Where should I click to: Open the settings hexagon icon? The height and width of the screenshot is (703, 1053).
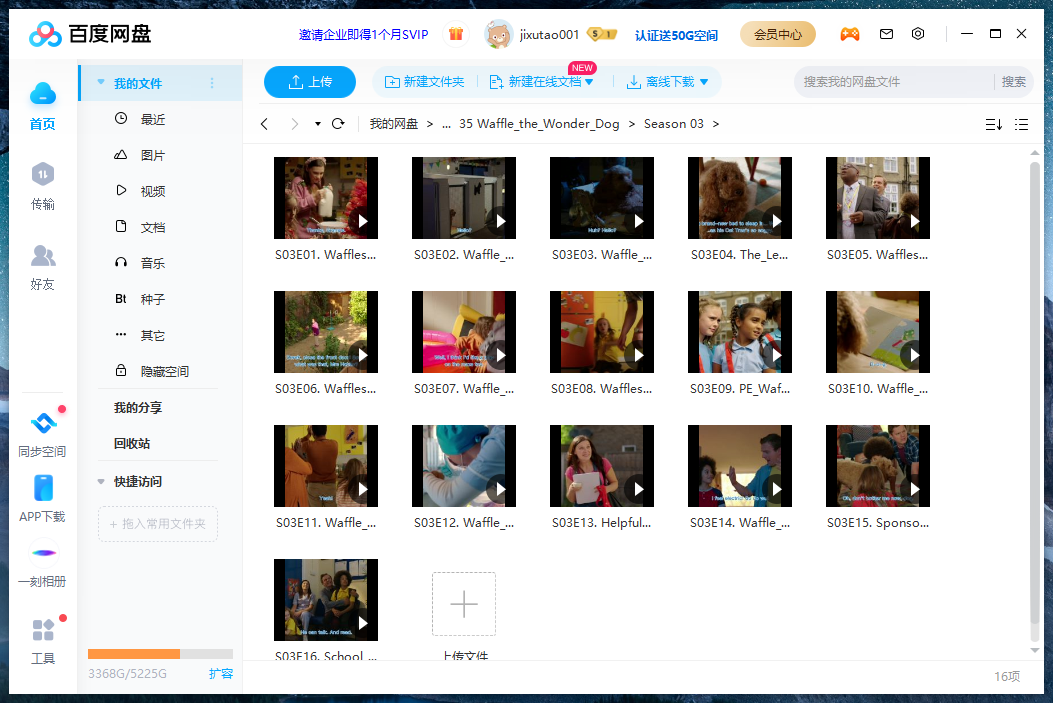(918, 34)
